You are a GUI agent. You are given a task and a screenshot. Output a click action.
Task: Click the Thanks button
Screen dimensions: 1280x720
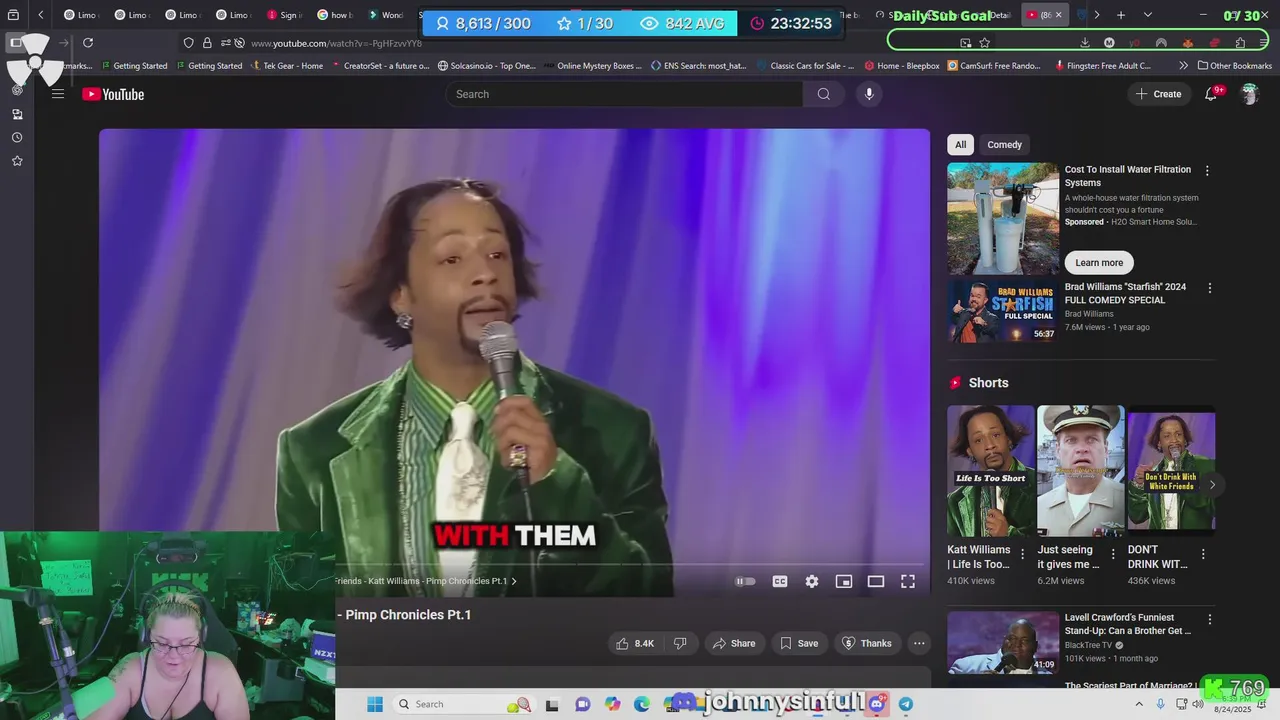867,643
